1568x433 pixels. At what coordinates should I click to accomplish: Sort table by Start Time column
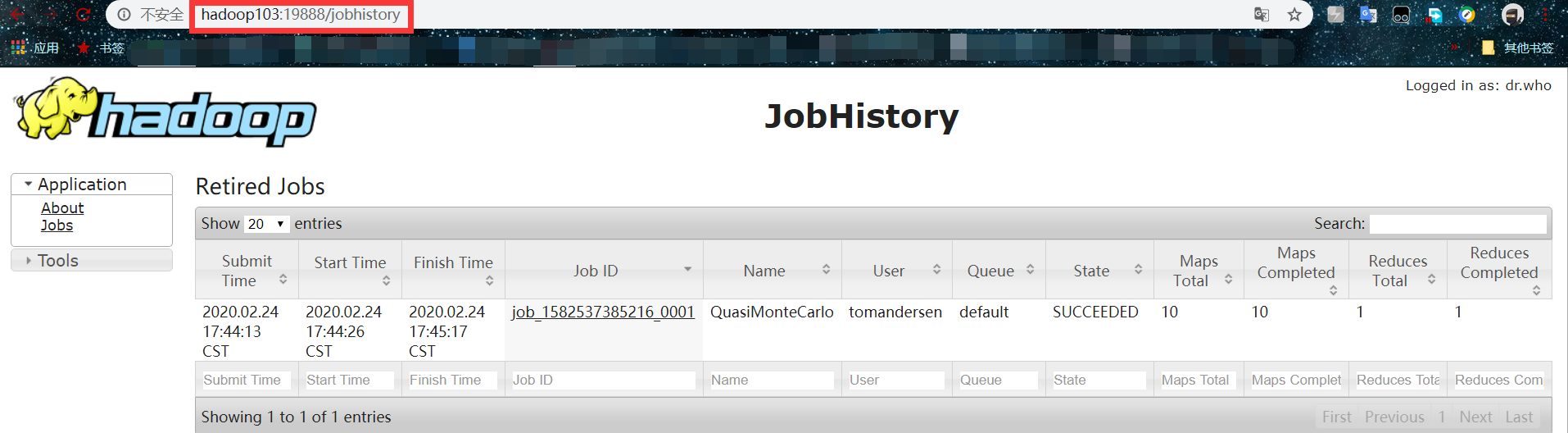tap(350, 271)
